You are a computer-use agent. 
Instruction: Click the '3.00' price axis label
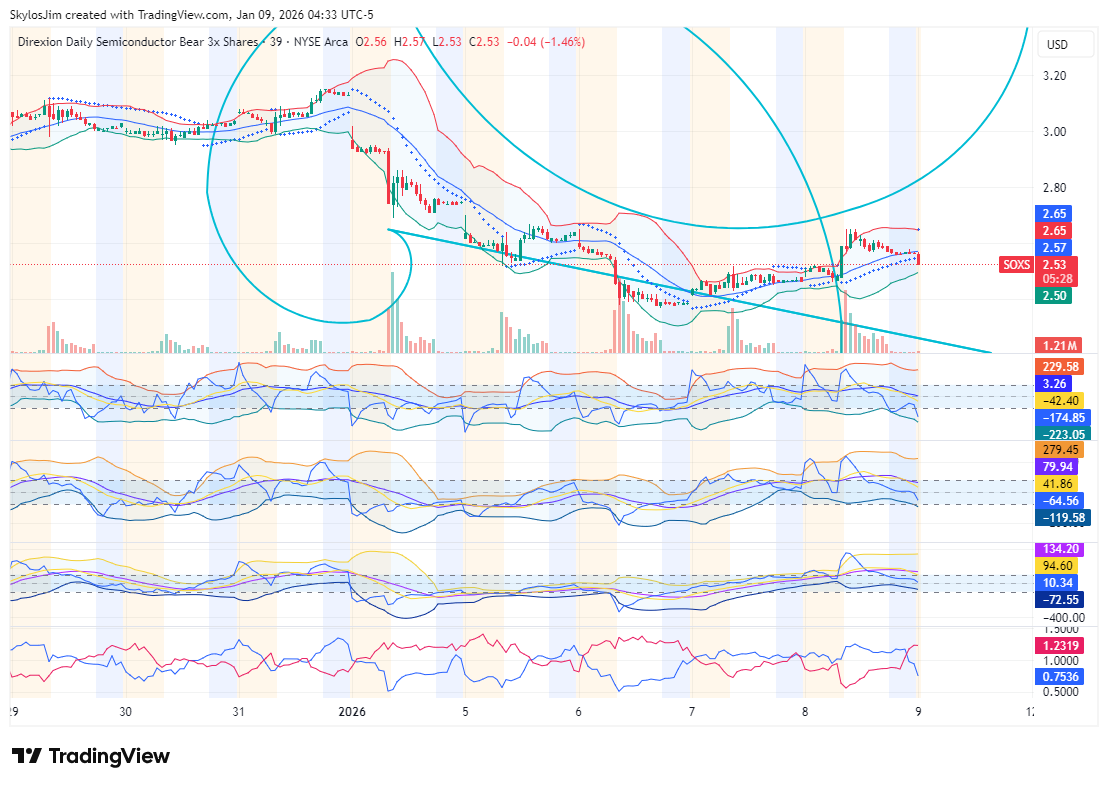(x=1054, y=131)
